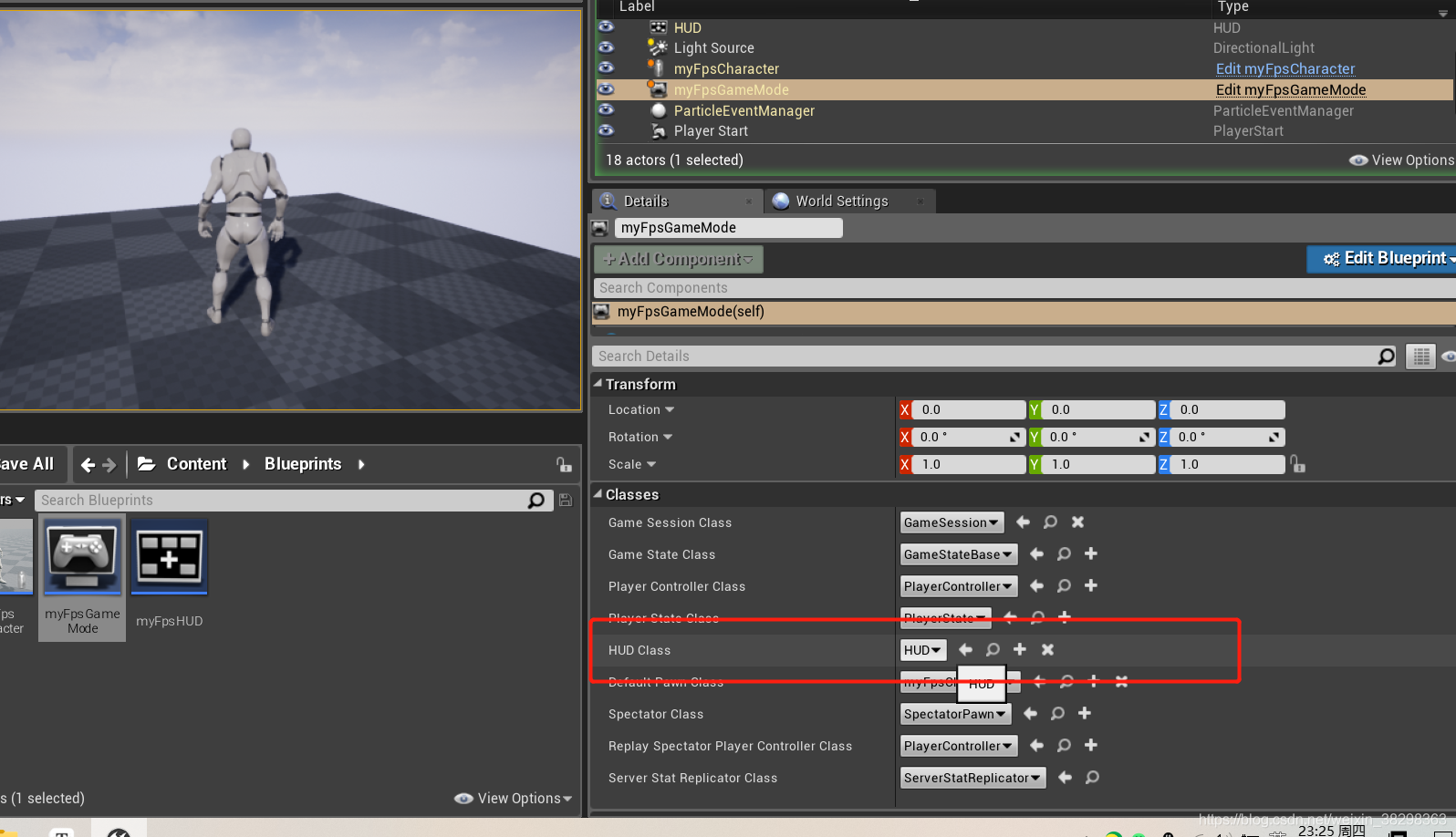This screenshot has height=837, width=1456.
Task: Open outliner View Options
Action: point(1401,160)
